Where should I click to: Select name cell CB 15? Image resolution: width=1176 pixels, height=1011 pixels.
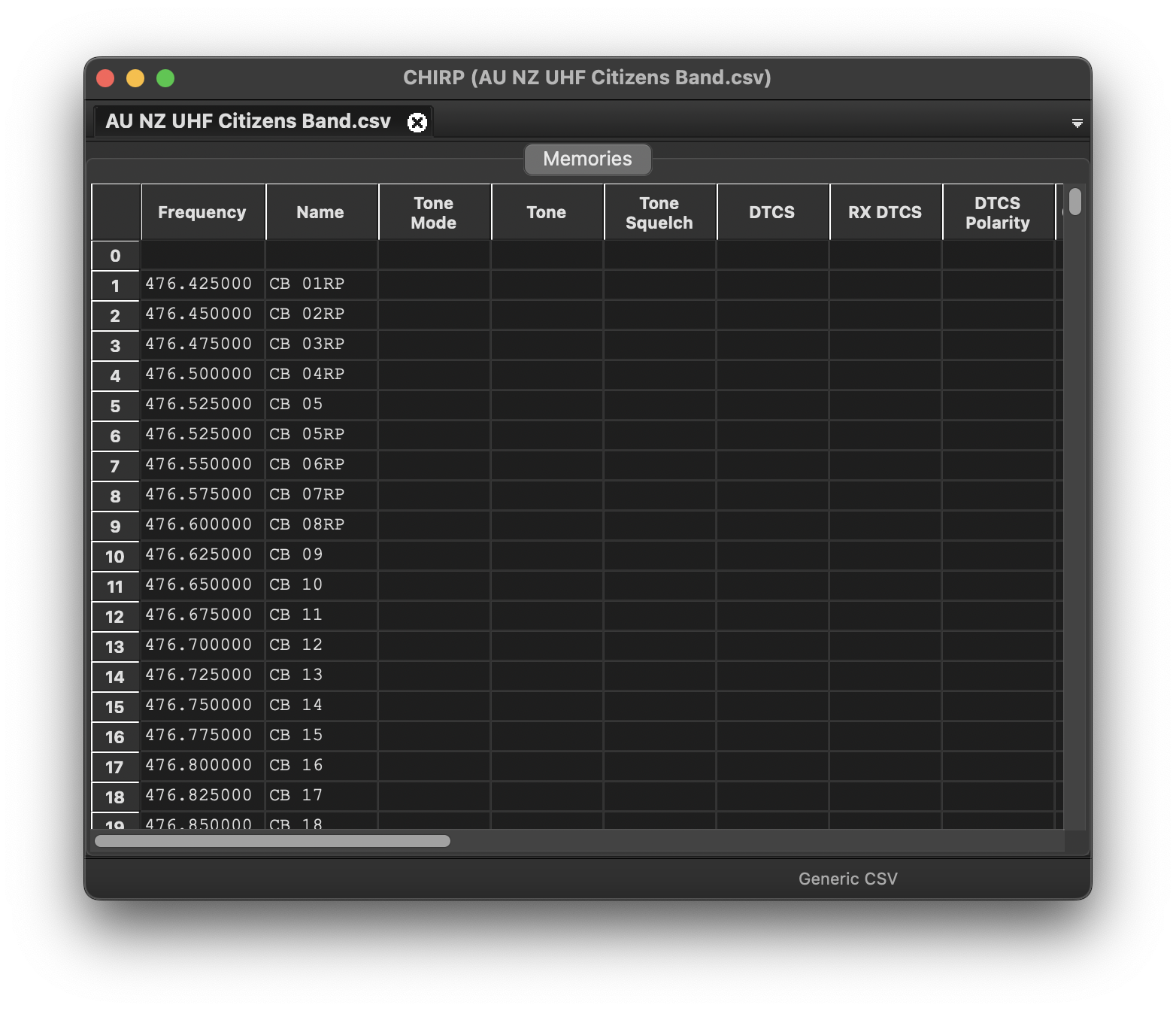click(x=322, y=736)
